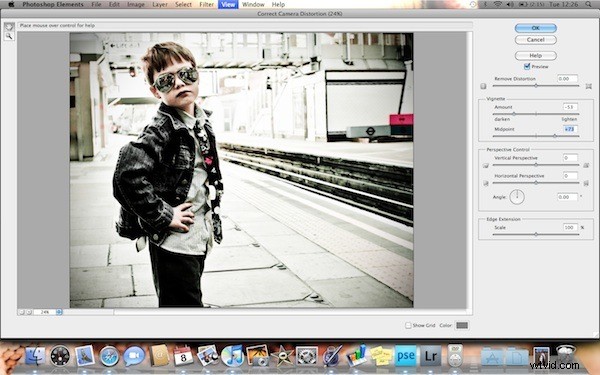Open the grid Color swatch

click(x=462, y=325)
